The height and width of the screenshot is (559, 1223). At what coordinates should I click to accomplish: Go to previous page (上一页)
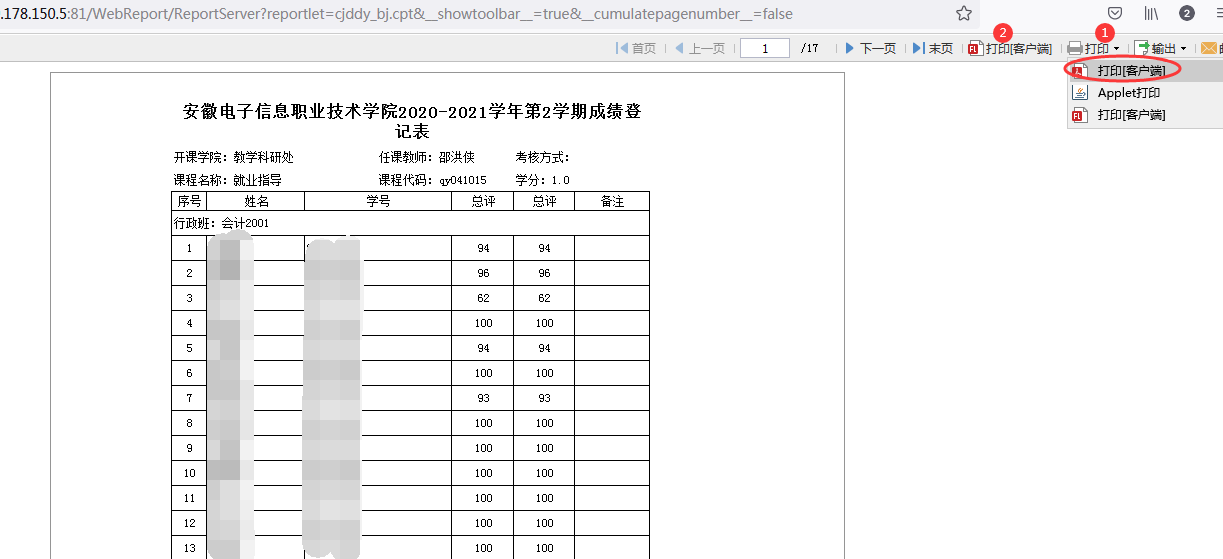point(699,48)
